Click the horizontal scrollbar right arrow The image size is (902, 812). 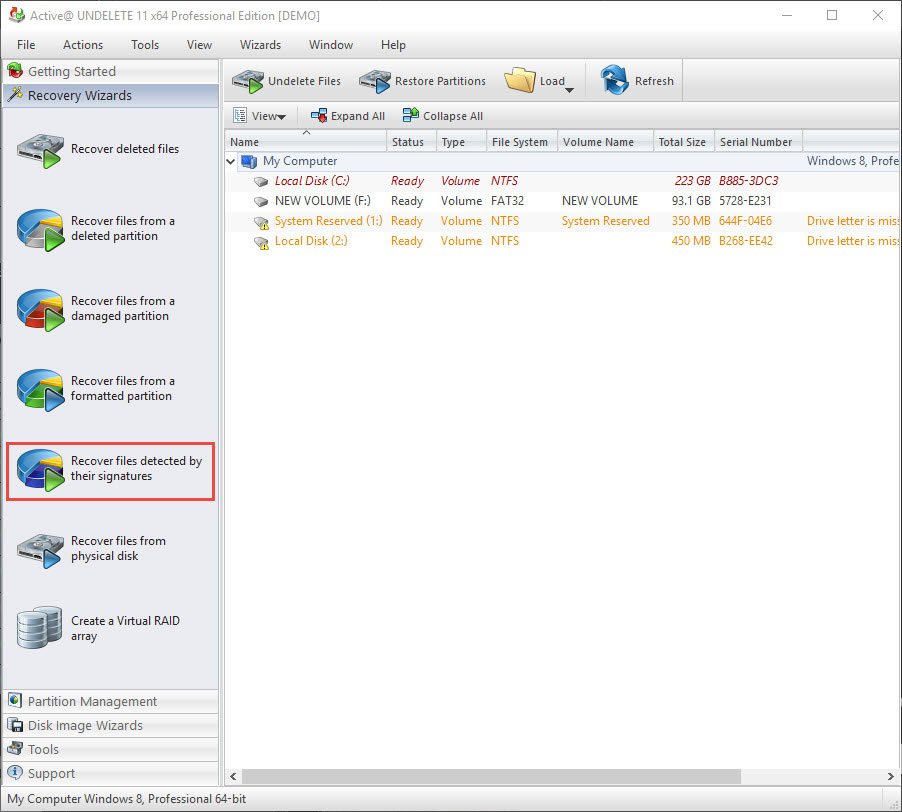(890, 776)
